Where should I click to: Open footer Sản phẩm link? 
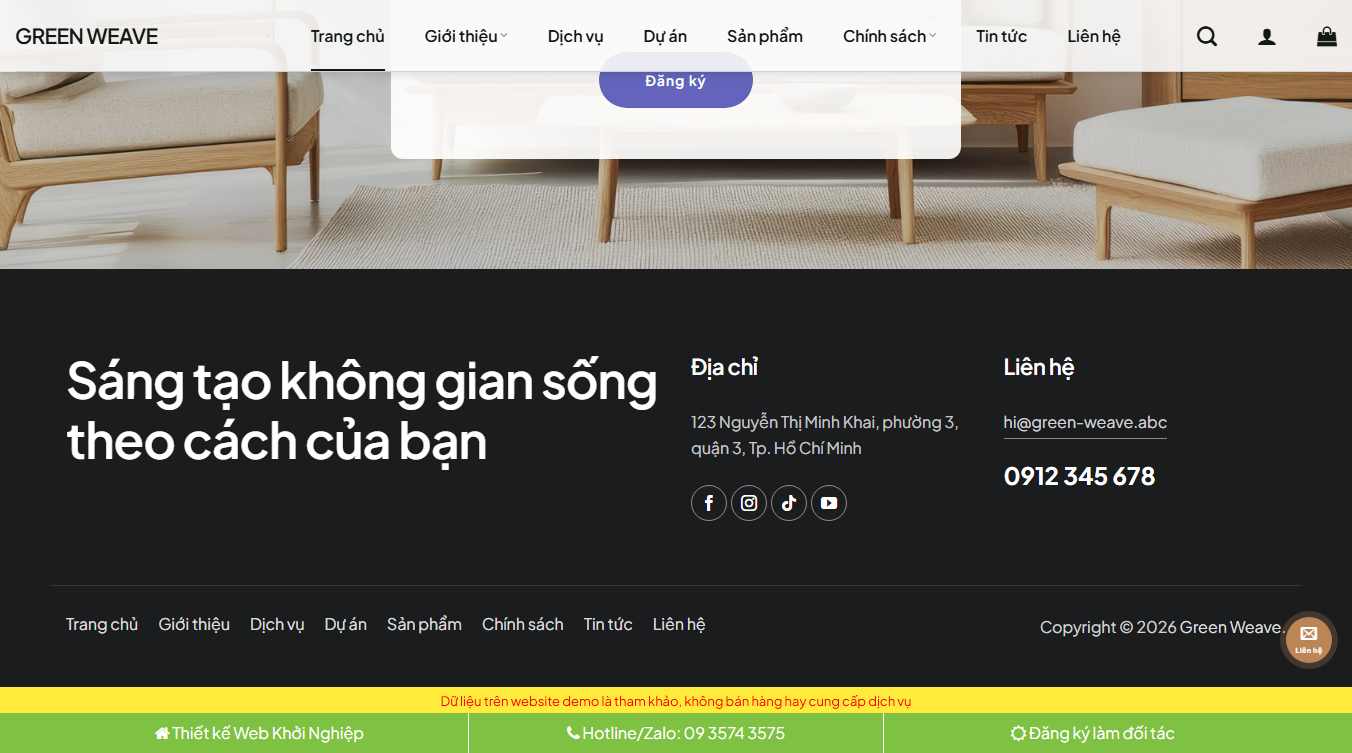point(424,624)
